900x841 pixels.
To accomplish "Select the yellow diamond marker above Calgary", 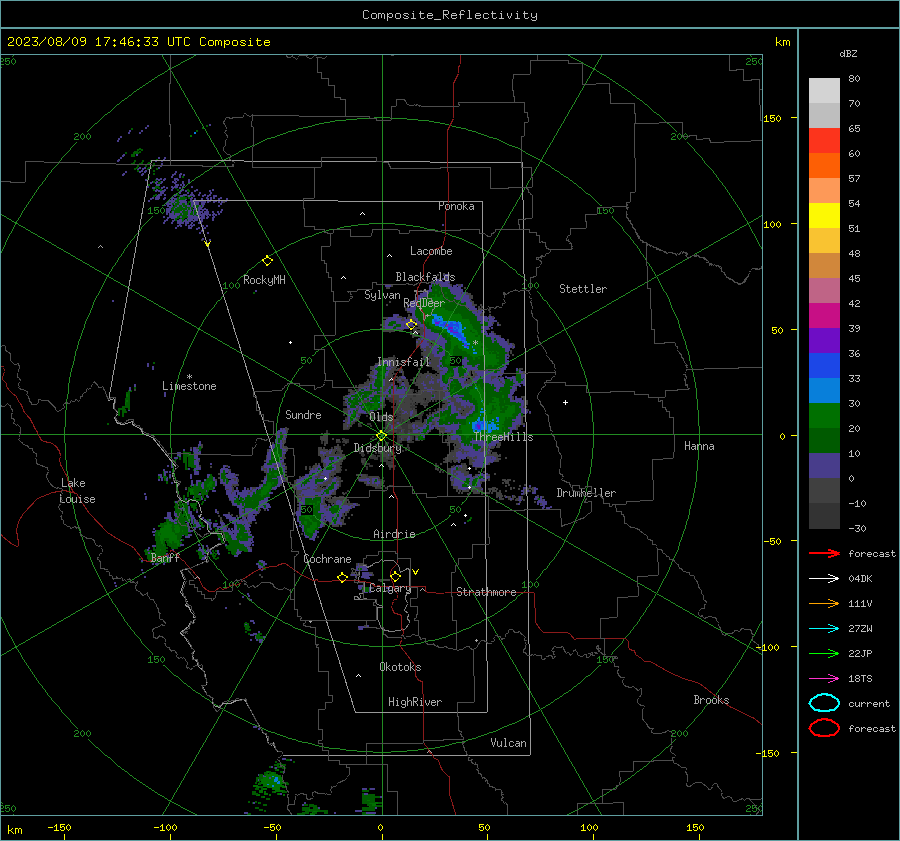I will 395,576.
